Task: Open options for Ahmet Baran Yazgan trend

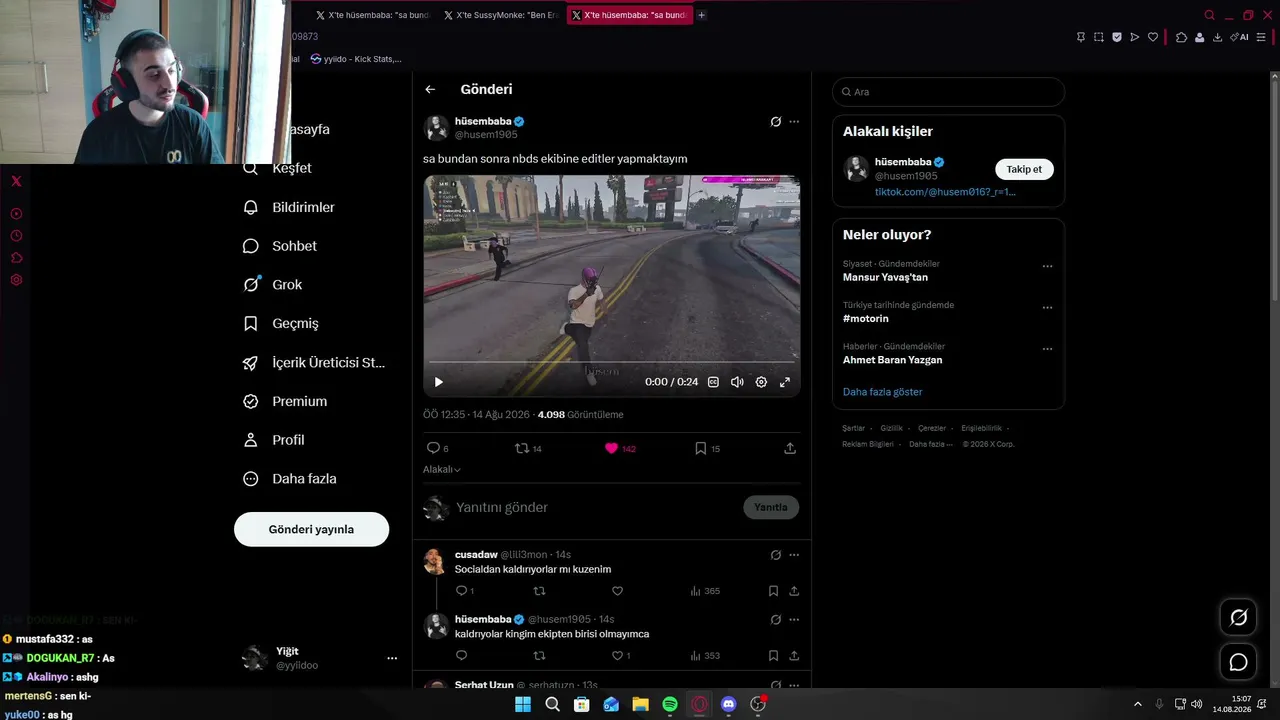Action: (x=1047, y=349)
